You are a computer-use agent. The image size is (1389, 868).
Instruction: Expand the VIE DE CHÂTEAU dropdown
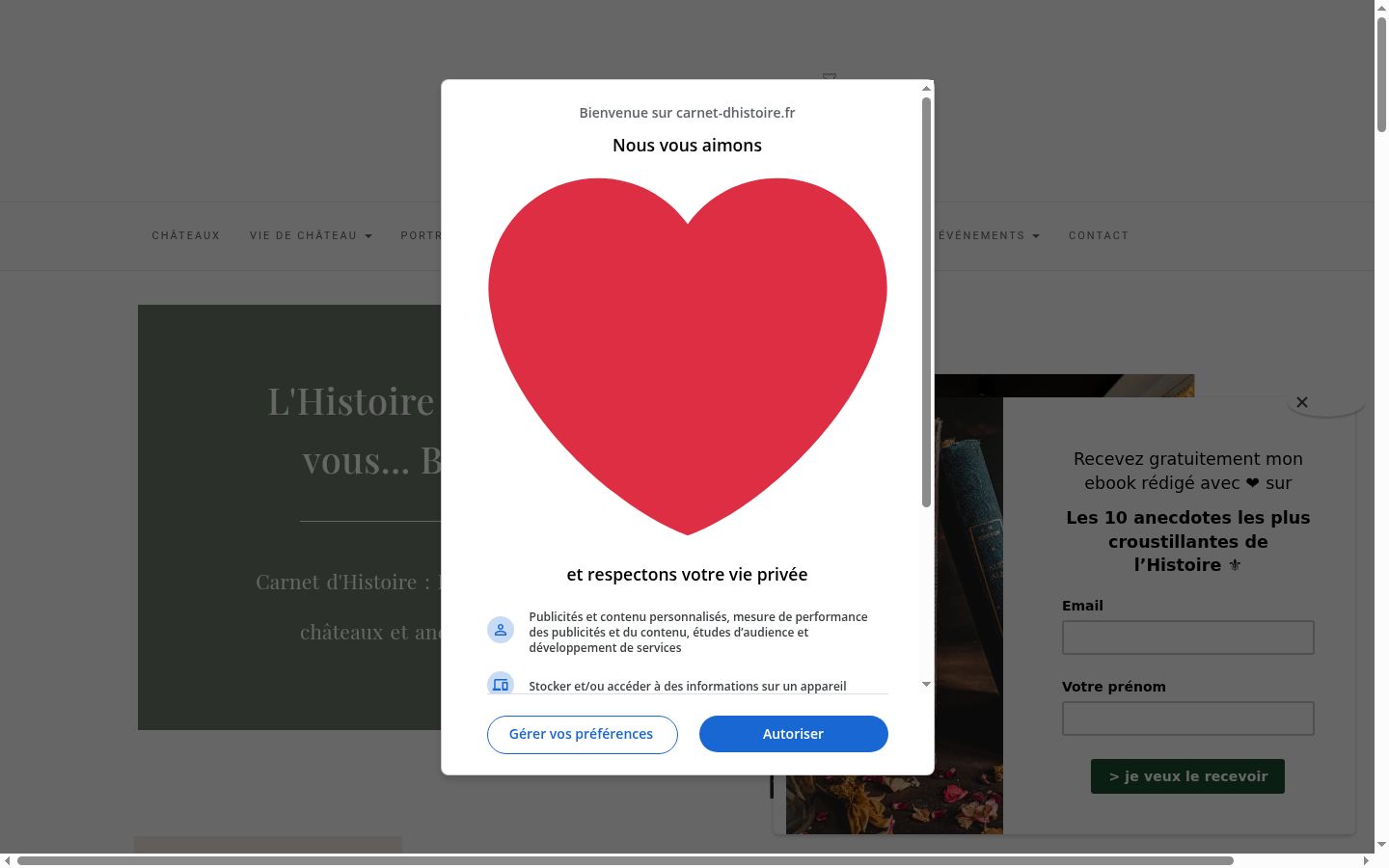(x=311, y=235)
